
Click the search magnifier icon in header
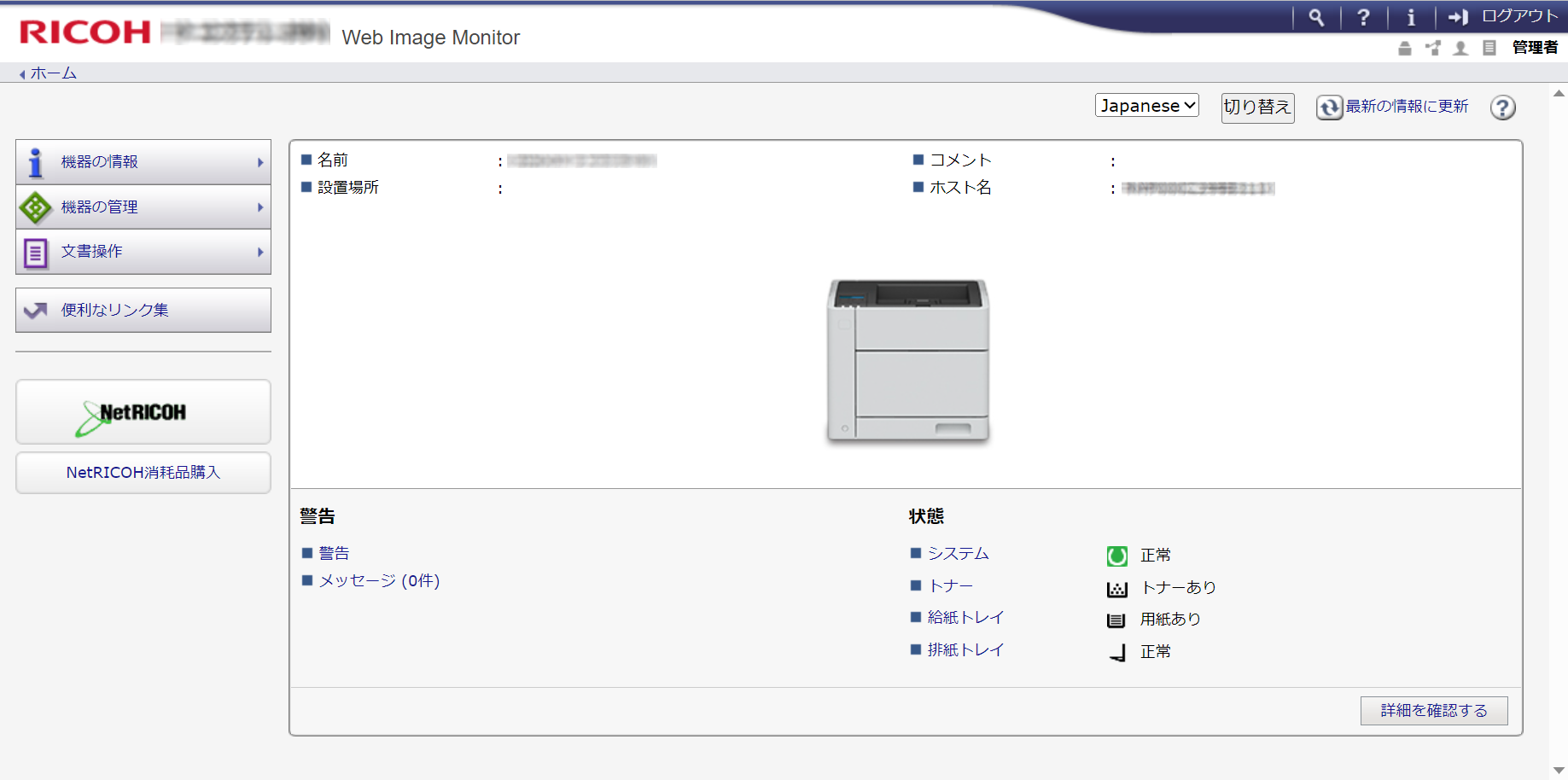(x=1316, y=17)
